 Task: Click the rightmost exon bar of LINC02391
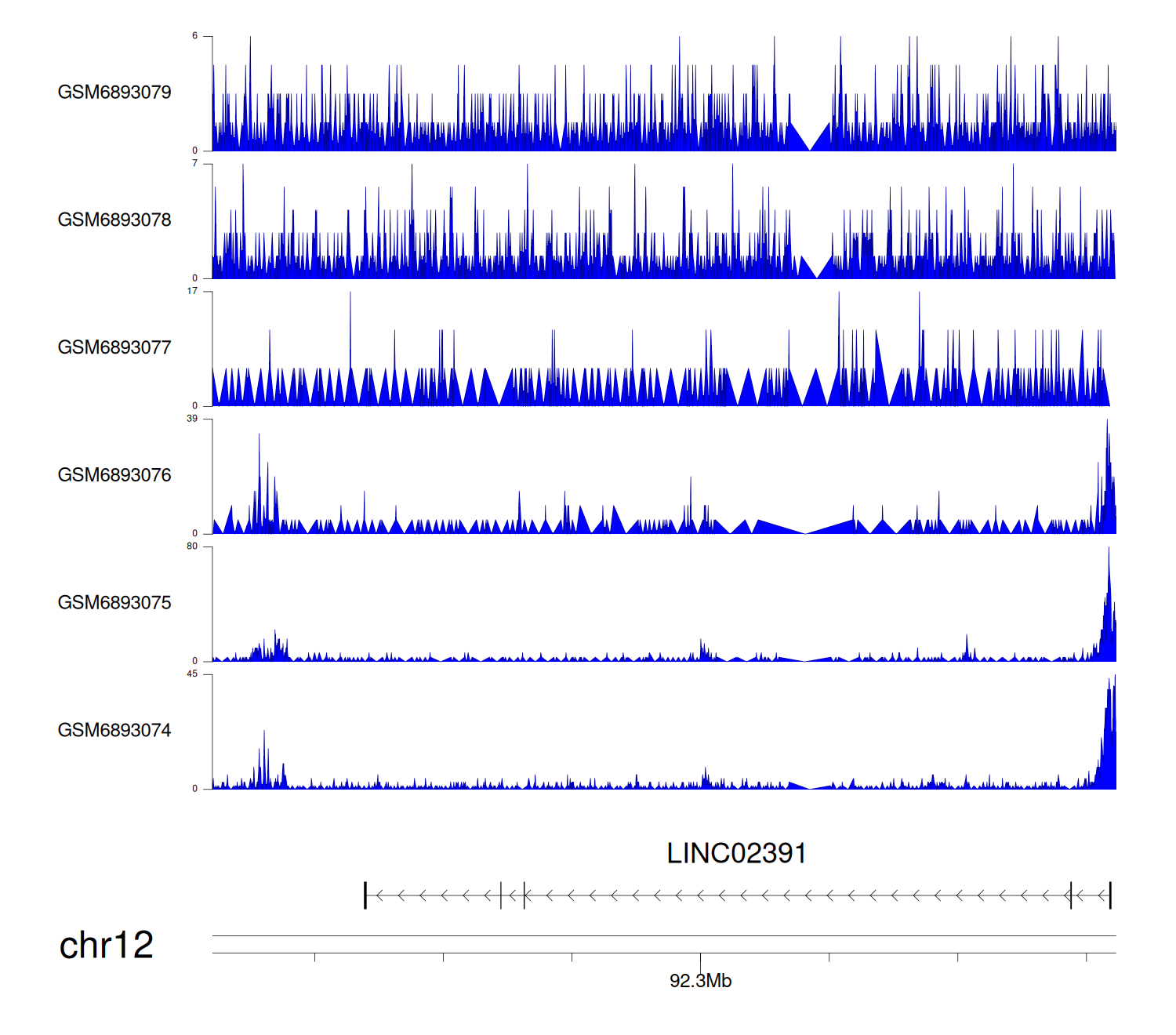(x=1110, y=895)
